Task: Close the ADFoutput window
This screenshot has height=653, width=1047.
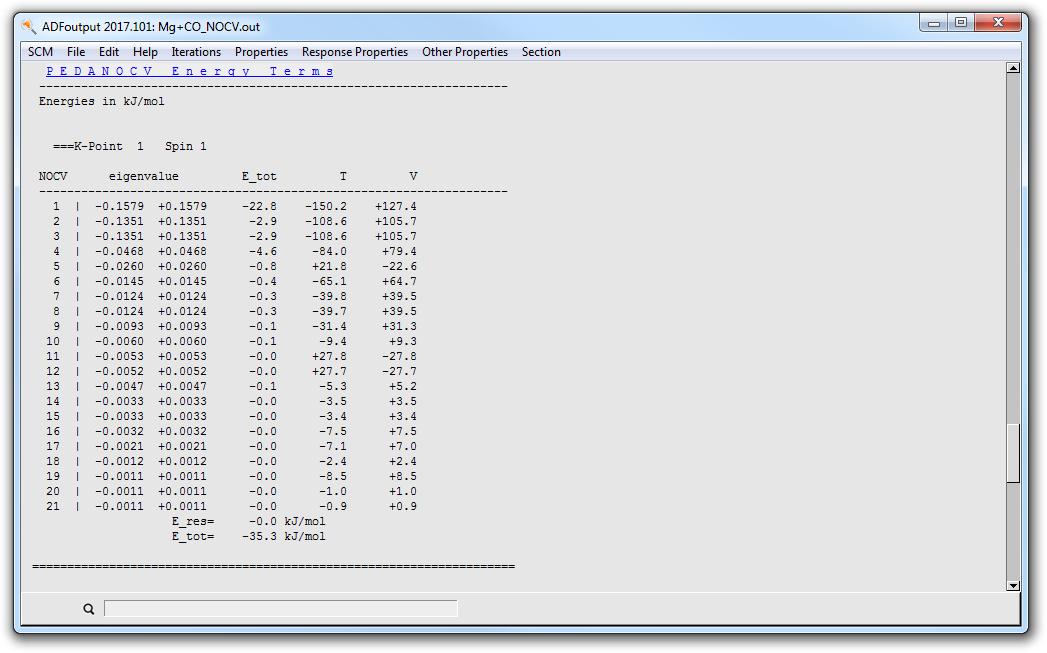Action: tap(998, 23)
